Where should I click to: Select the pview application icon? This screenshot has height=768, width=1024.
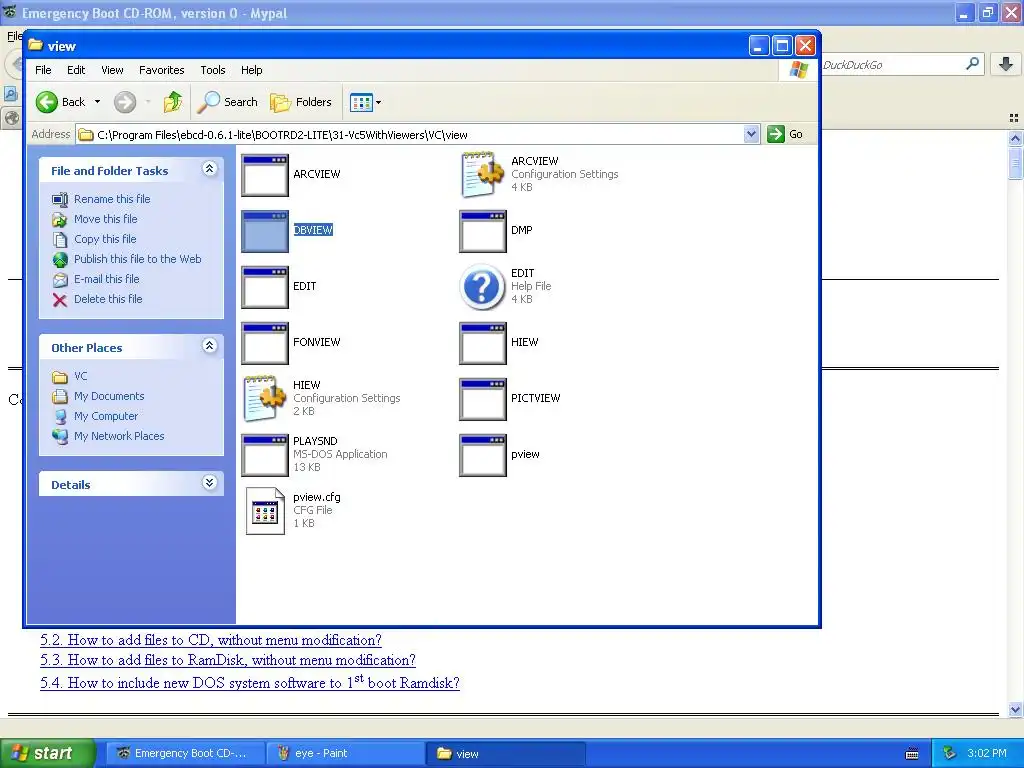pos(483,456)
